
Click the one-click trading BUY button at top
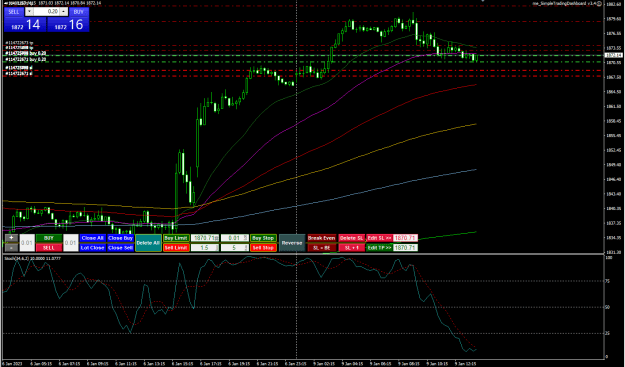79,12
